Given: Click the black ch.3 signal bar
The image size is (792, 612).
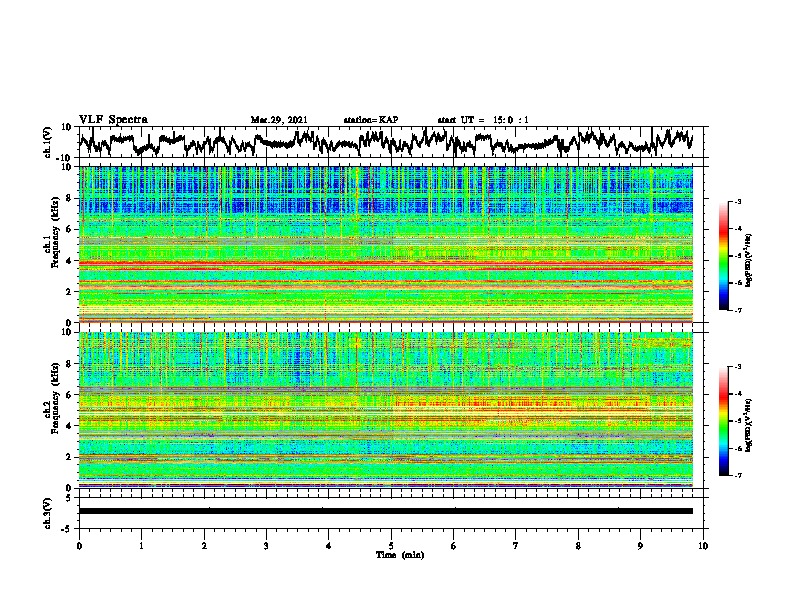Looking at the screenshot, I should [x=386, y=511].
